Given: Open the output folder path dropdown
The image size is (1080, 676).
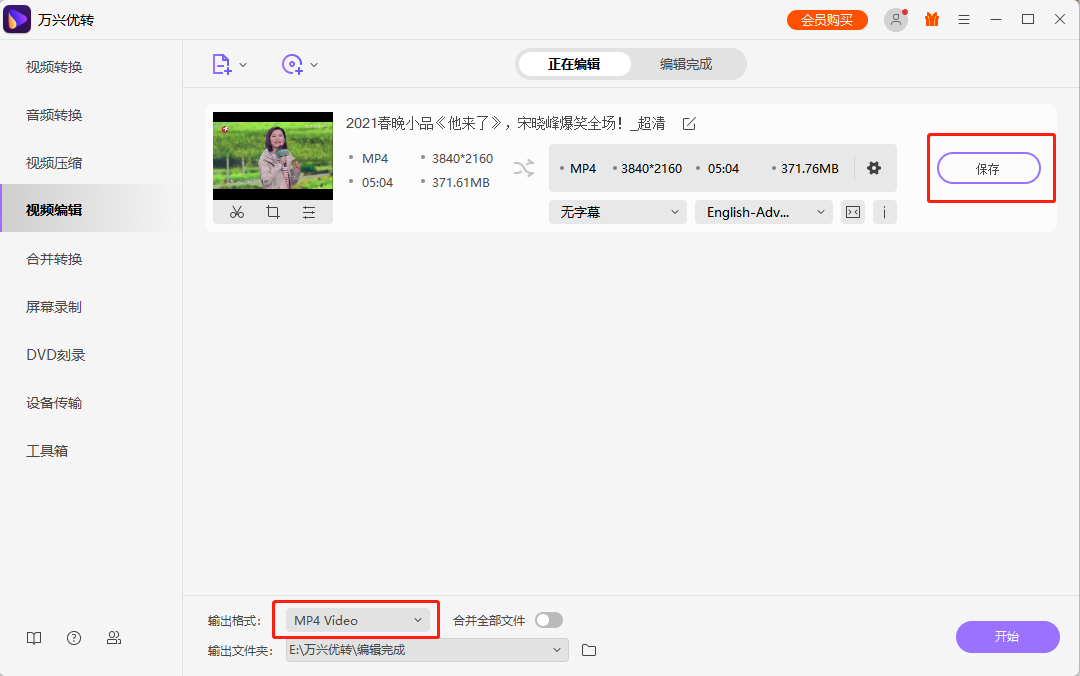Looking at the screenshot, I should (x=427, y=650).
